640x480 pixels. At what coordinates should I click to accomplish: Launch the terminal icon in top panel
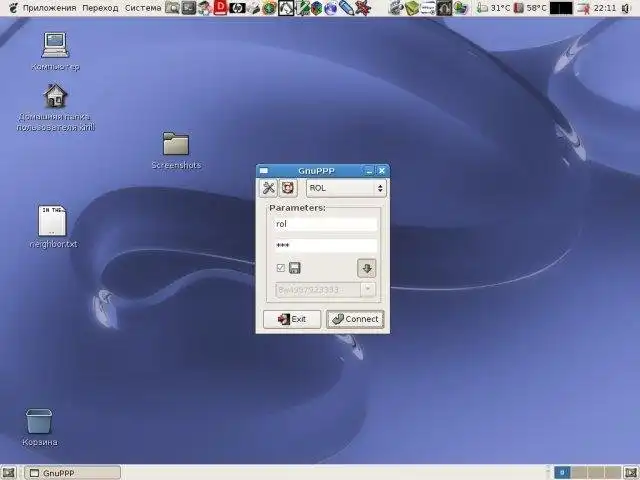click(x=188, y=8)
